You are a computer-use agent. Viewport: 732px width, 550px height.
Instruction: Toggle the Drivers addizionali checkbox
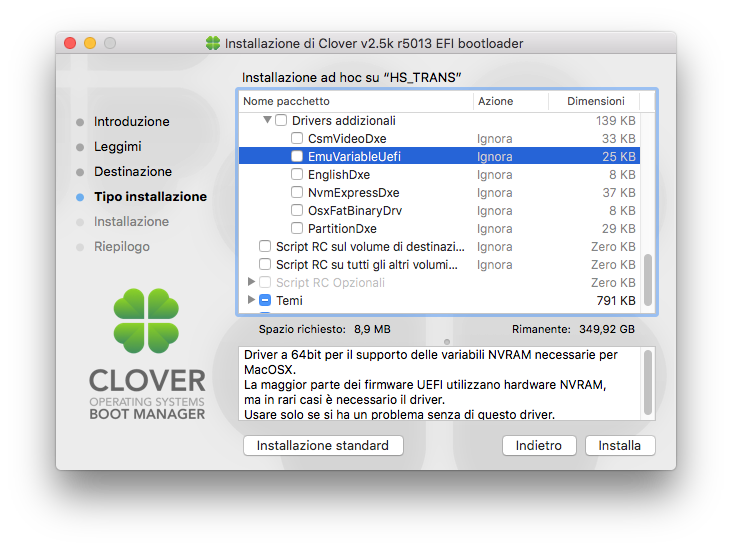click(281, 120)
